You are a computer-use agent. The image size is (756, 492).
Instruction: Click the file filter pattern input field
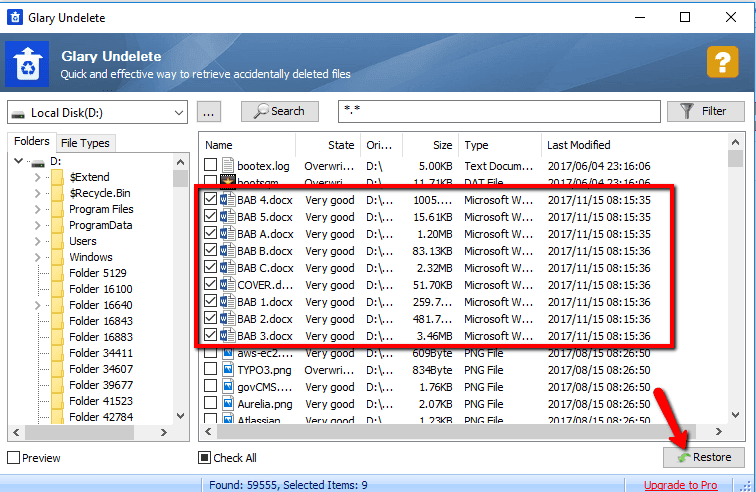[499, 111]
